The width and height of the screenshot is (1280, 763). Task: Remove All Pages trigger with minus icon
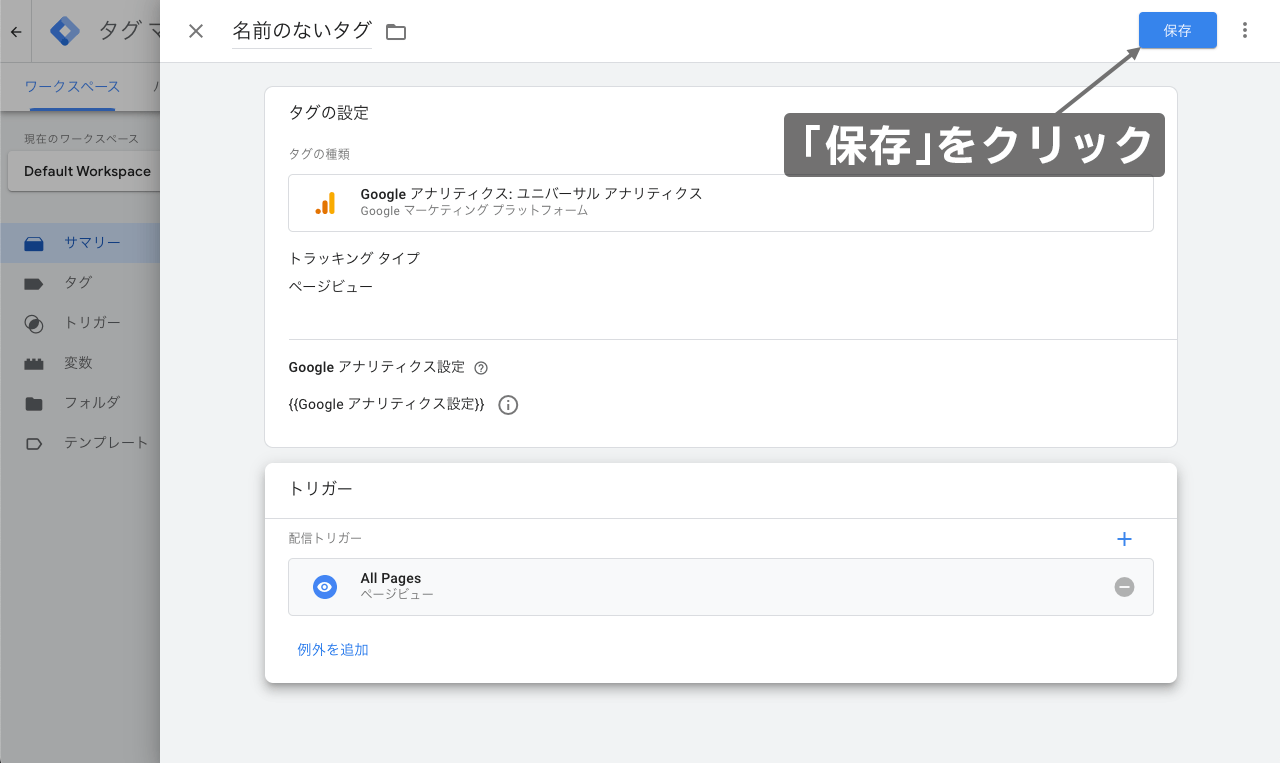tap(1124, 587)
